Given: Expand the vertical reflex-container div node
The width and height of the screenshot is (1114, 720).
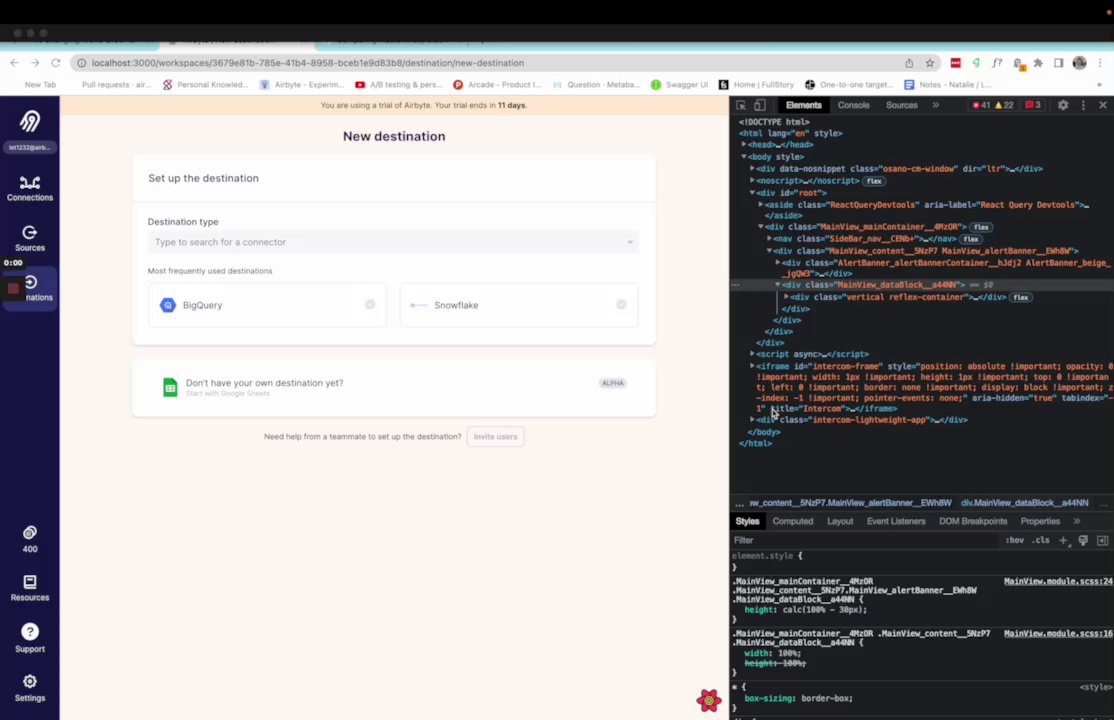Looking at the screenshot, I should pos(786,297).
